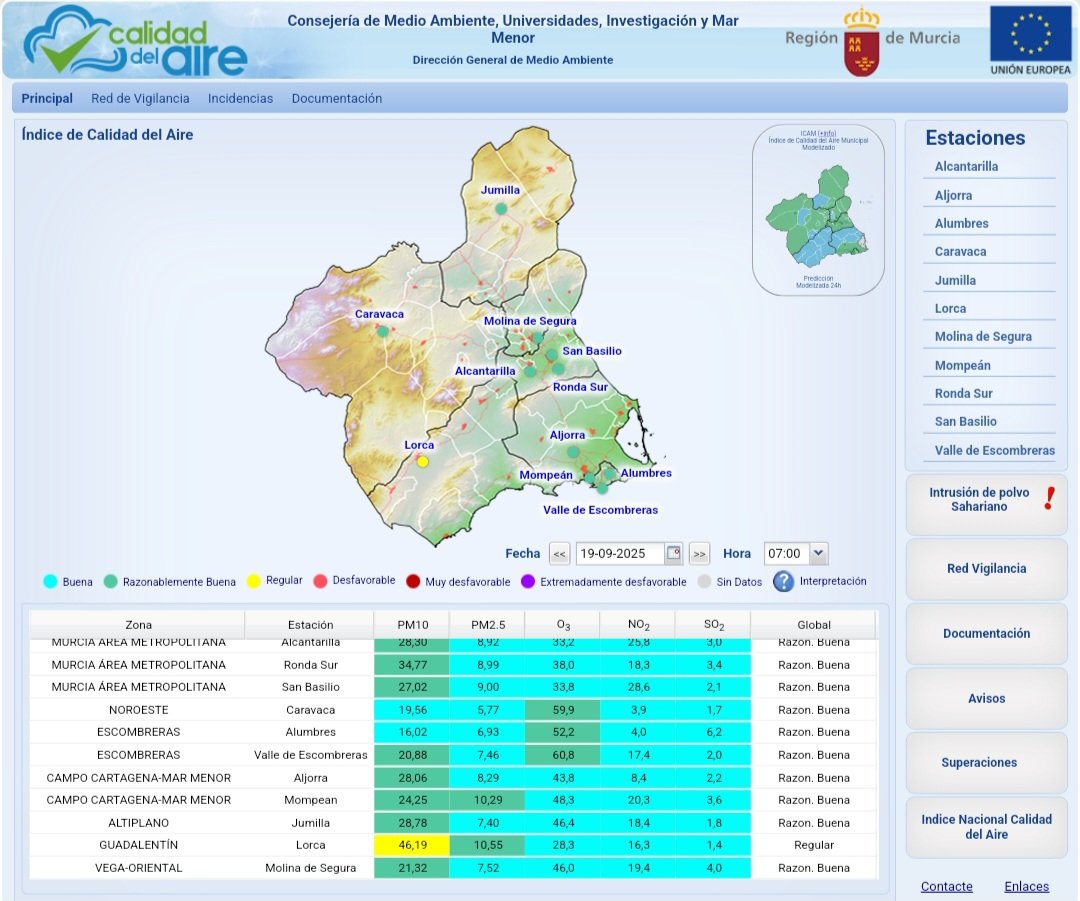The height and width of the screenshot is (901, 1080).
Task: Advance the date with the >> control
Action: click(x=698, y=553)
